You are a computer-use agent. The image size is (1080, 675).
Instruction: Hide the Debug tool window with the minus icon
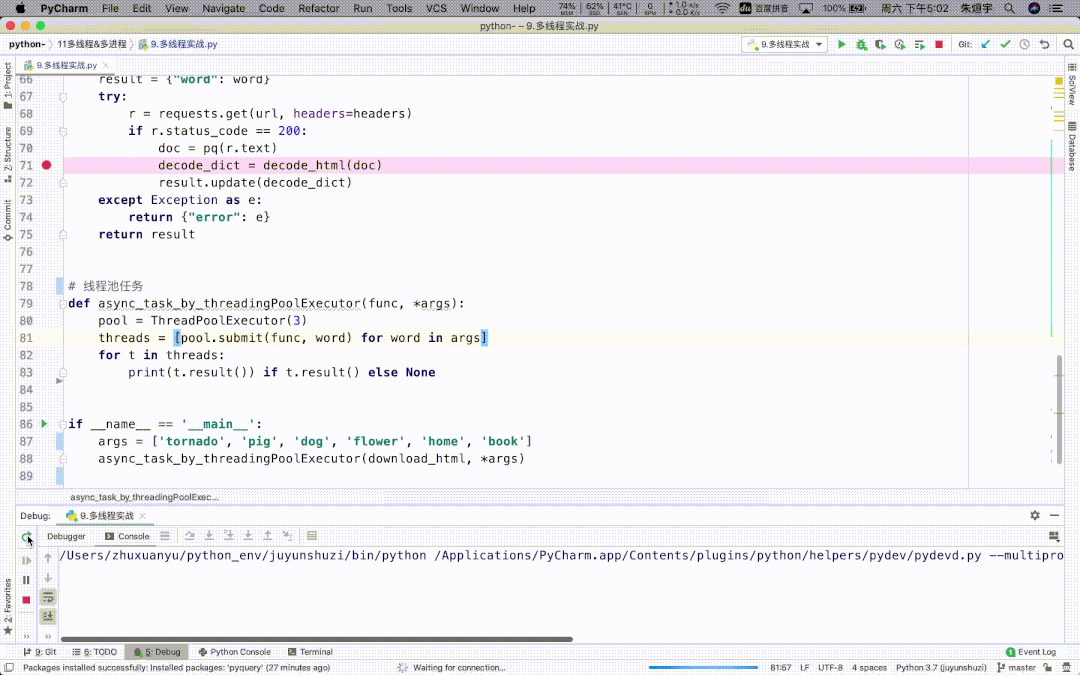coord(1055,515)
